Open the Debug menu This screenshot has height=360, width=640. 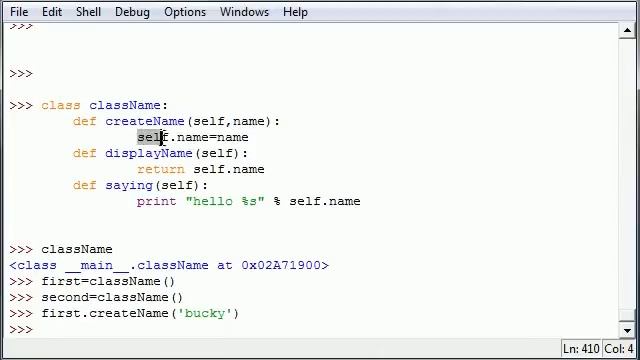(132, 12)
